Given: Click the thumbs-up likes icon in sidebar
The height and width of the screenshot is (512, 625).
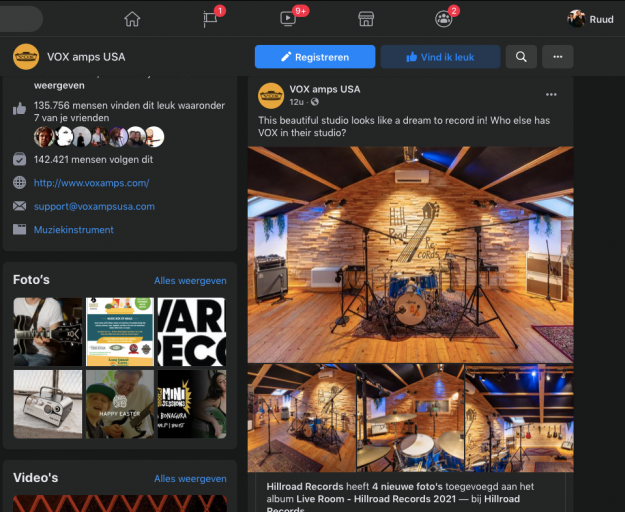Looking at the screenshot, I should coord(19,108).
